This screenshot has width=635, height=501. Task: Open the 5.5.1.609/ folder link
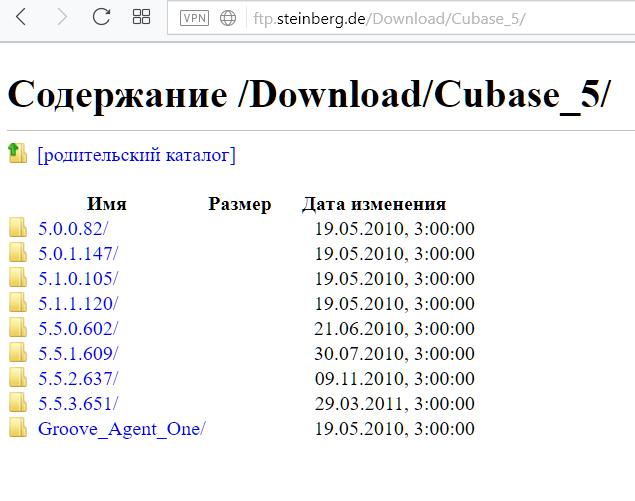pos(78,354)
